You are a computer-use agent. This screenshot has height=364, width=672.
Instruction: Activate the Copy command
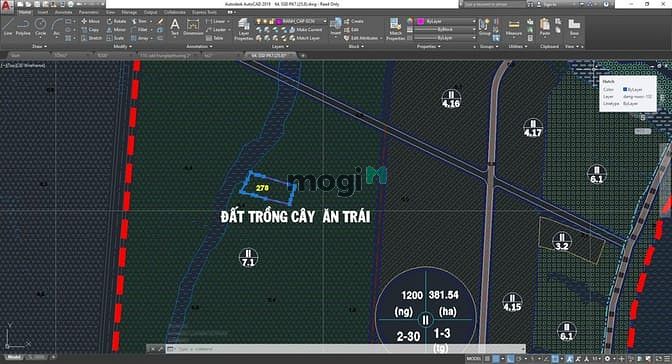click(90, 30)
